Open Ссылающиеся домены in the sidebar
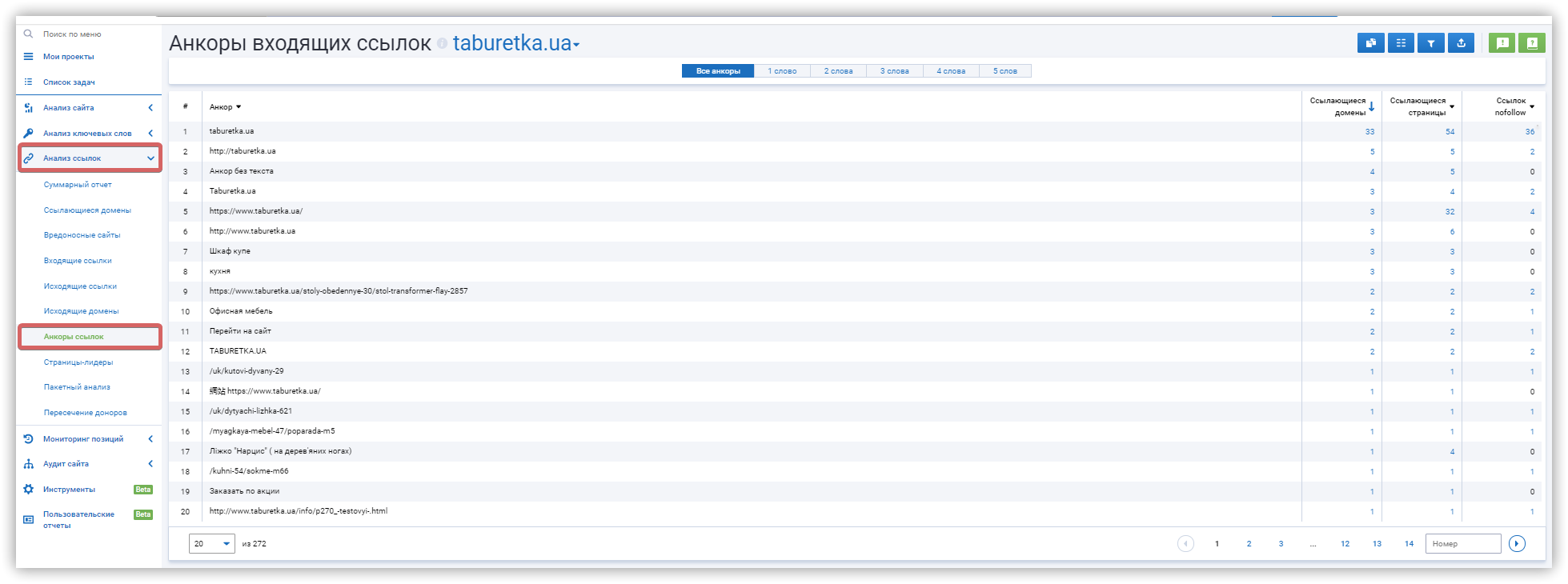The image size is (1568, 584). coord(87,210)
